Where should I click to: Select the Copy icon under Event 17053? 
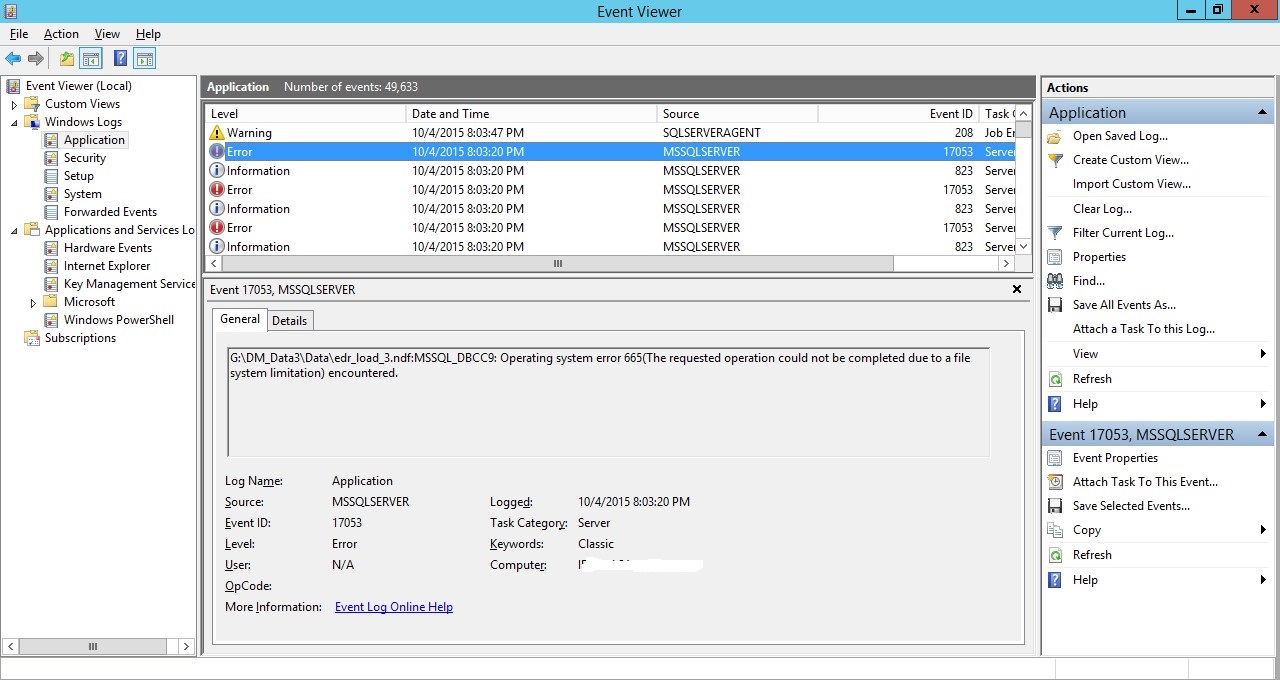pos(1057,530)
